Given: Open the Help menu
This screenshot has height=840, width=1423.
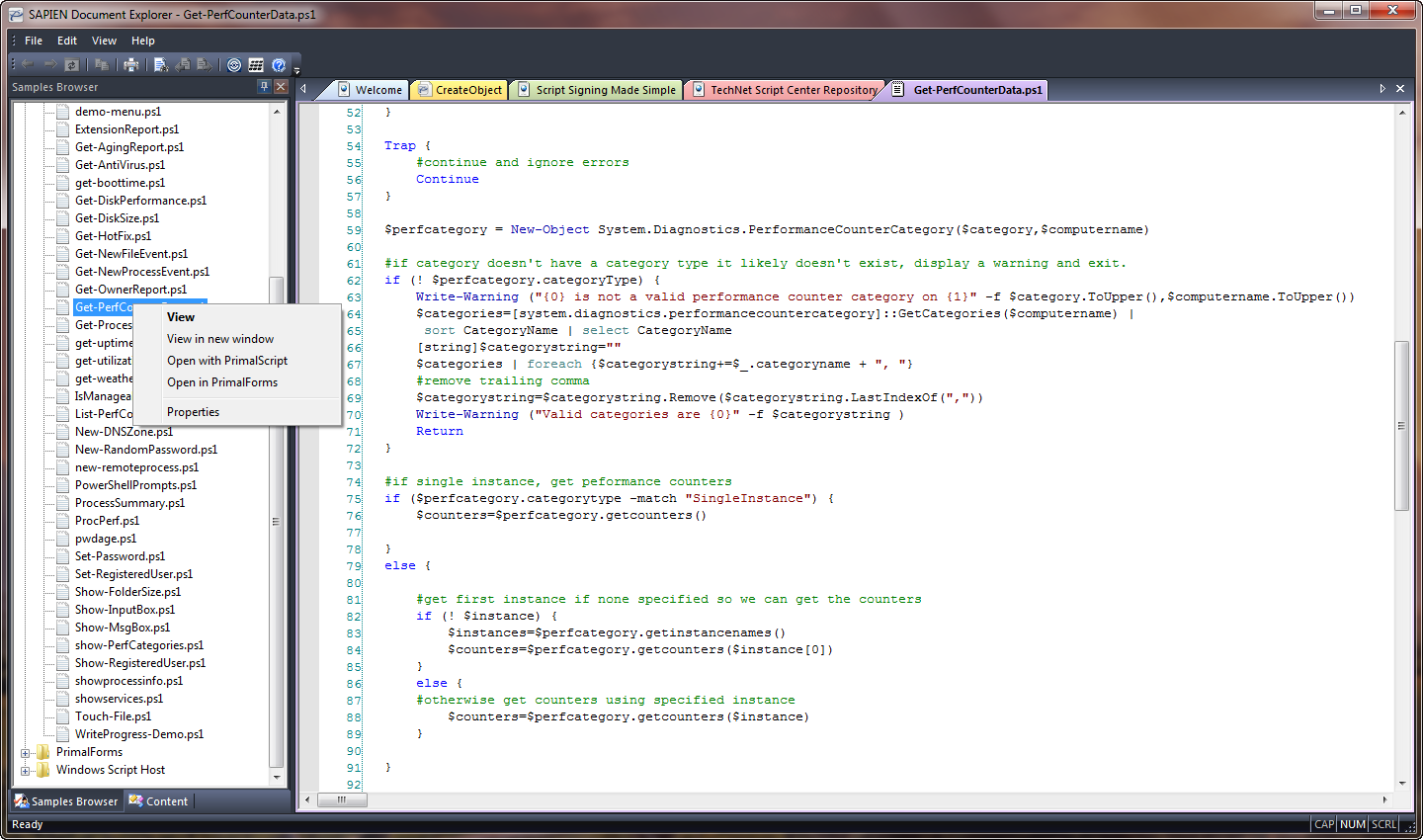Looking at the screenshot, I should tap(143, 41).
